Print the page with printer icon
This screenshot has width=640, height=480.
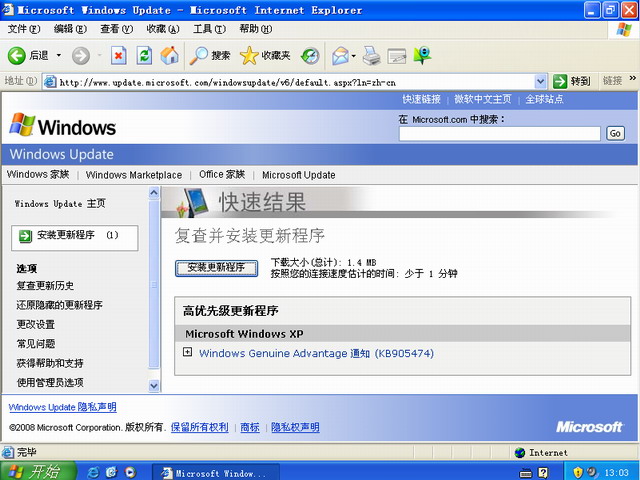[371, 56]
